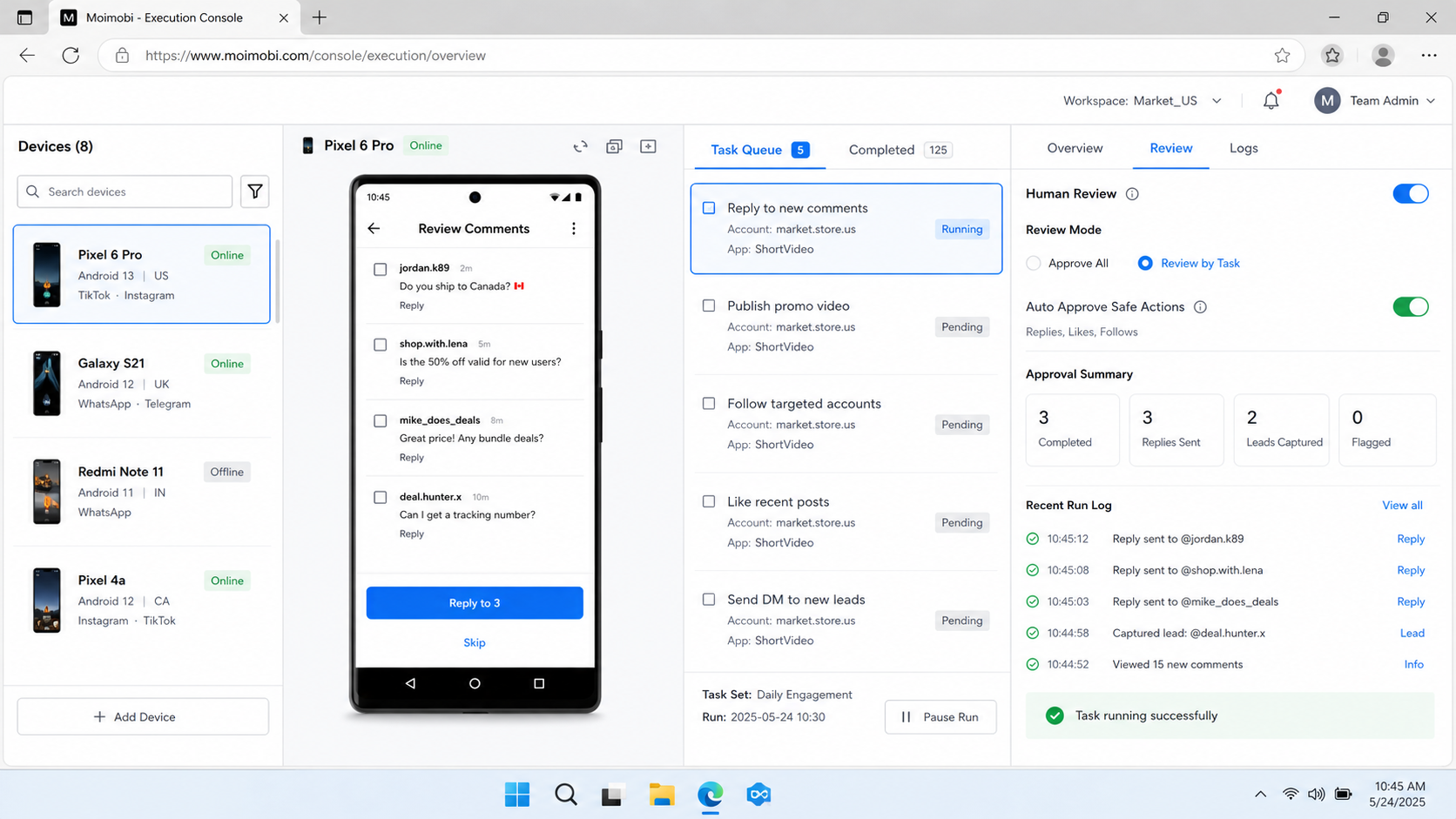Switch to the Task Queue tab
The width and height of the screenshot is (1456, 819).
click(759, 150)
